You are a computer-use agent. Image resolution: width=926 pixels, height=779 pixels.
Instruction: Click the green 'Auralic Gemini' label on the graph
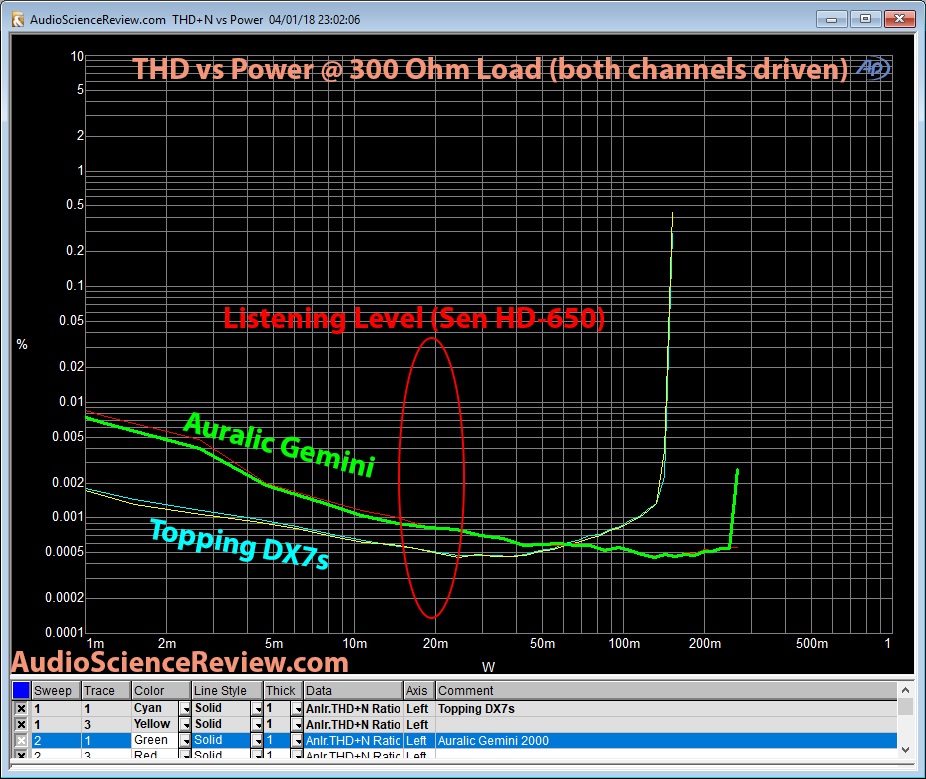[279, 445]
